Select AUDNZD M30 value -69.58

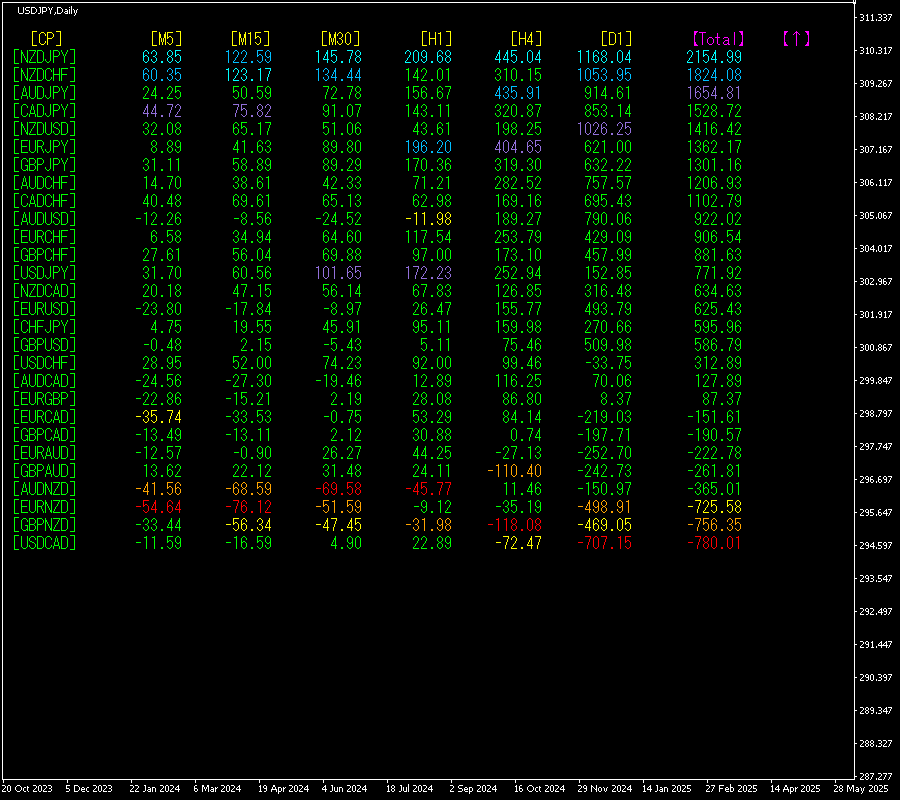[338, 489]
